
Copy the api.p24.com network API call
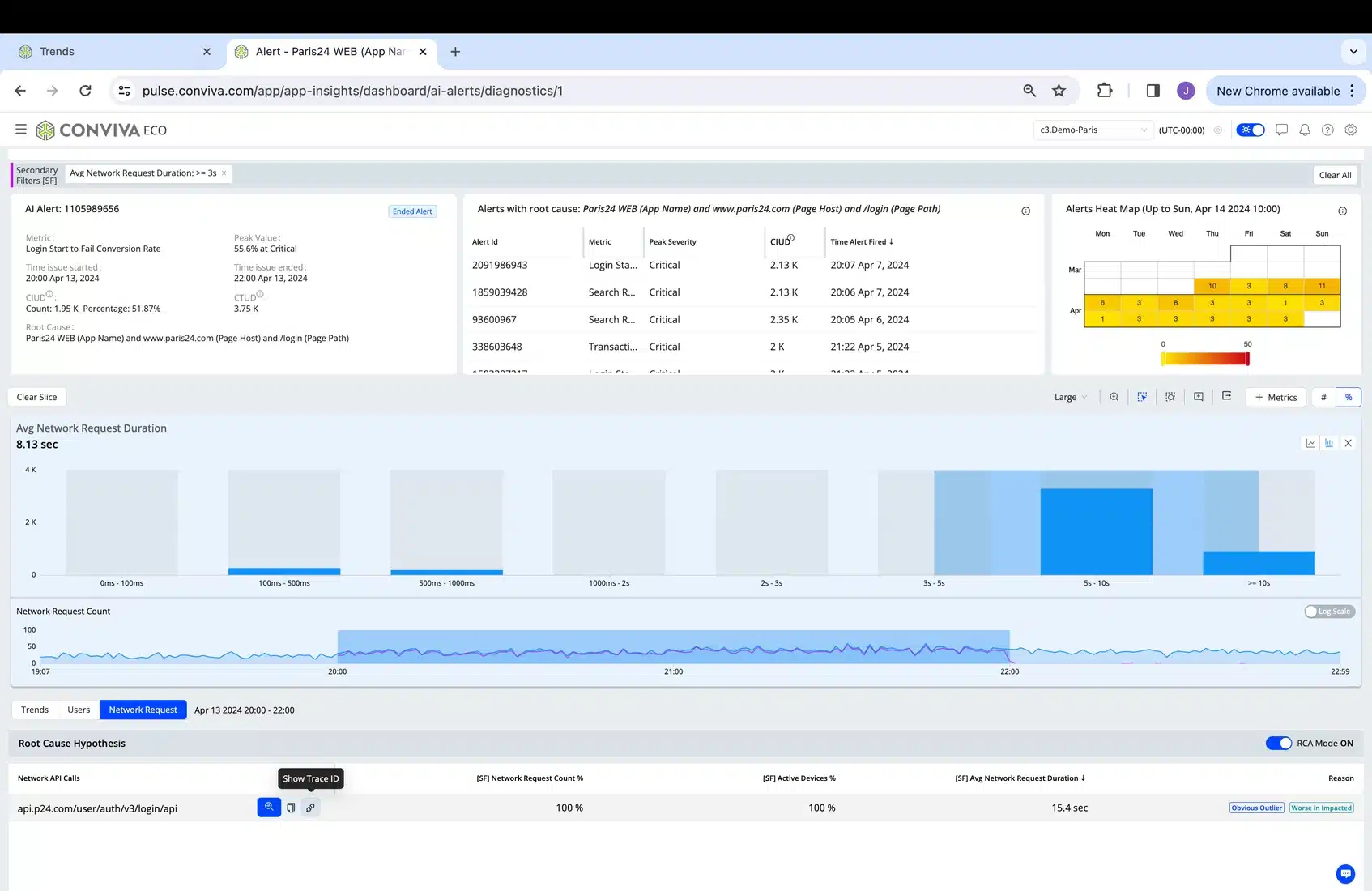pyautogui.click(x=291, y=808)
